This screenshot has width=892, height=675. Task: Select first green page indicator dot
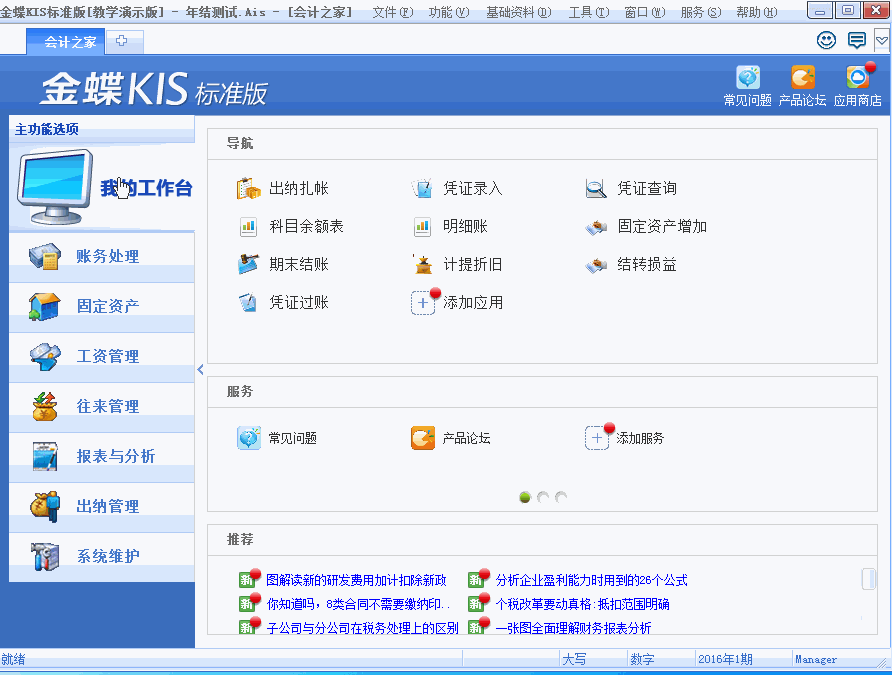pos(525,498)
